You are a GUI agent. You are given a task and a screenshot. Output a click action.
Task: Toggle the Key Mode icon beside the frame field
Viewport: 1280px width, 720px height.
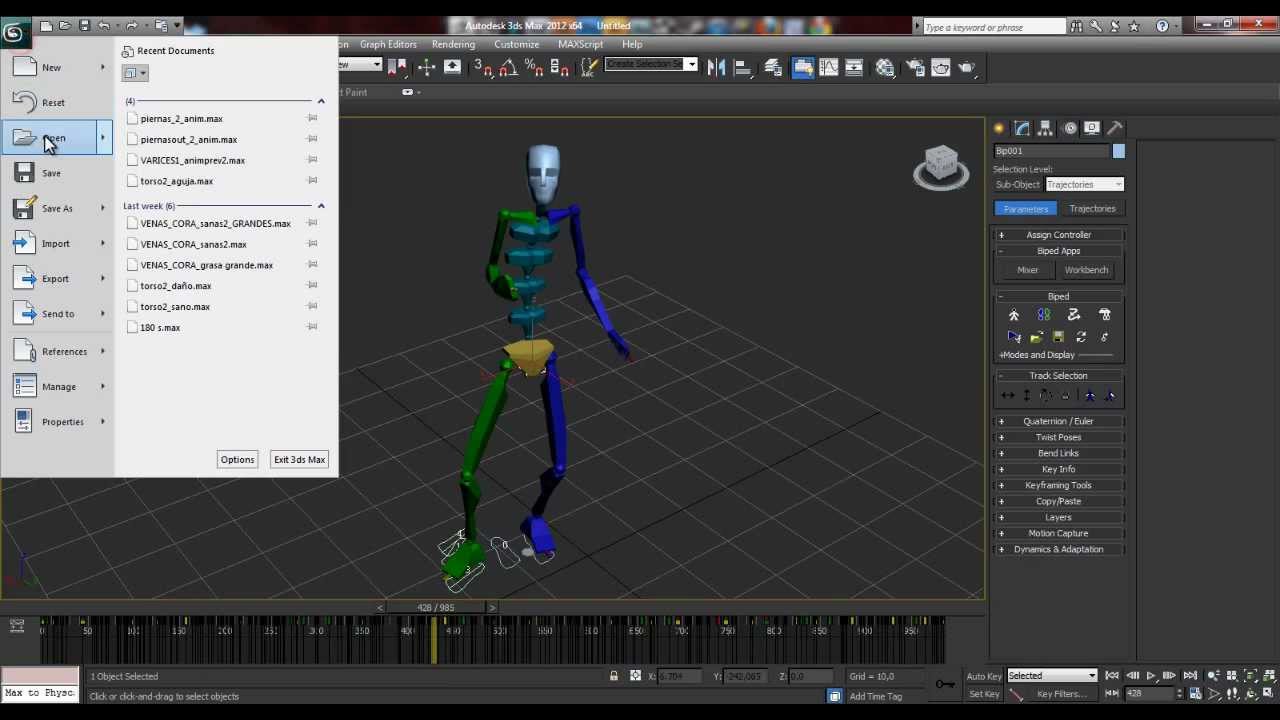[x=1111, y=694]
